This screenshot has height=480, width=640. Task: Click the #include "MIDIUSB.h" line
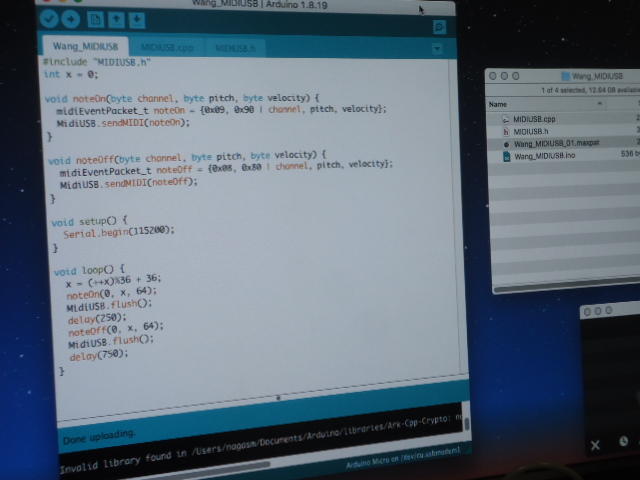(97, 62)
